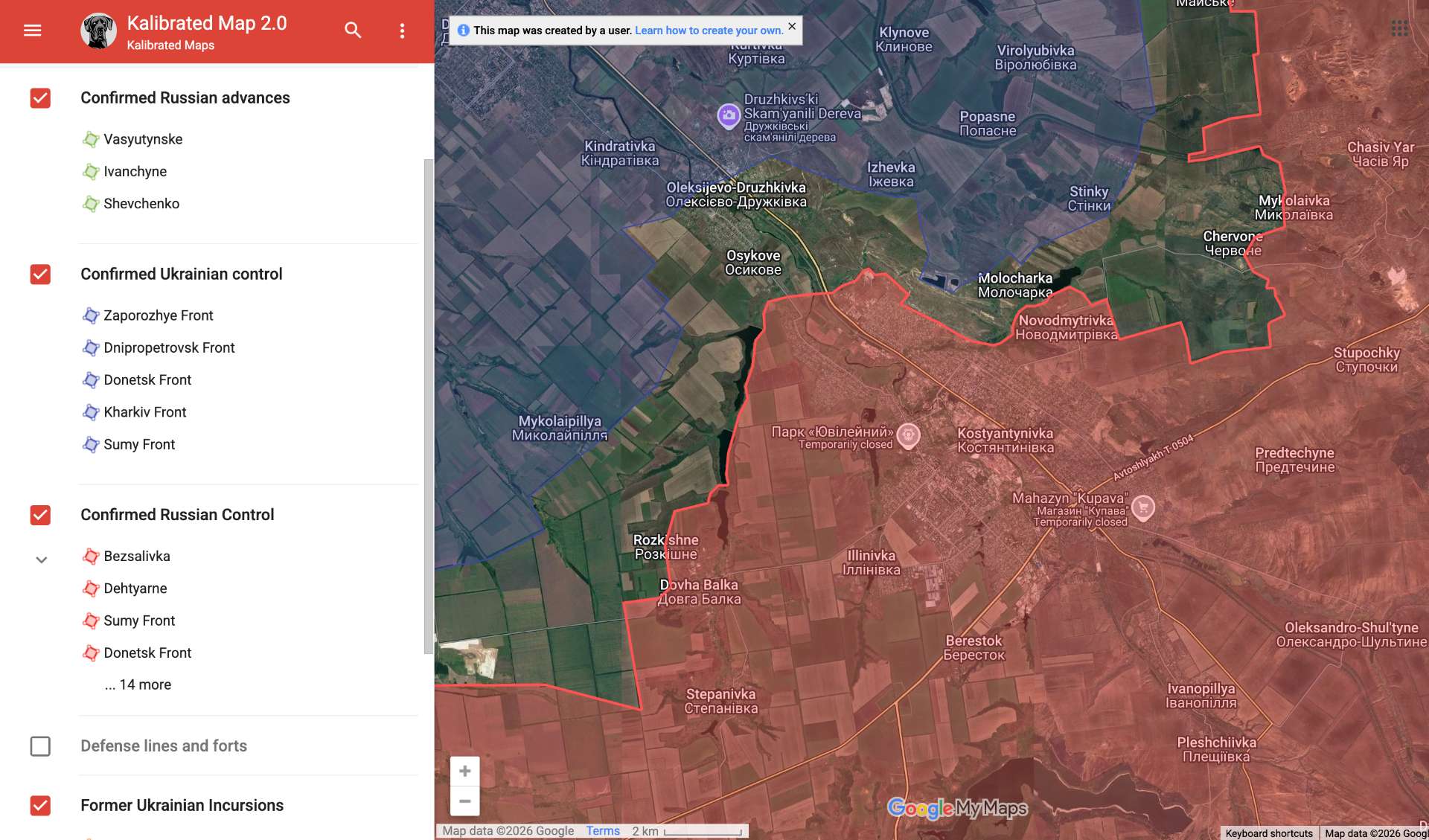Click the Stupochky map label
The image size is (1429, 840).
(x=1366, y=359)
